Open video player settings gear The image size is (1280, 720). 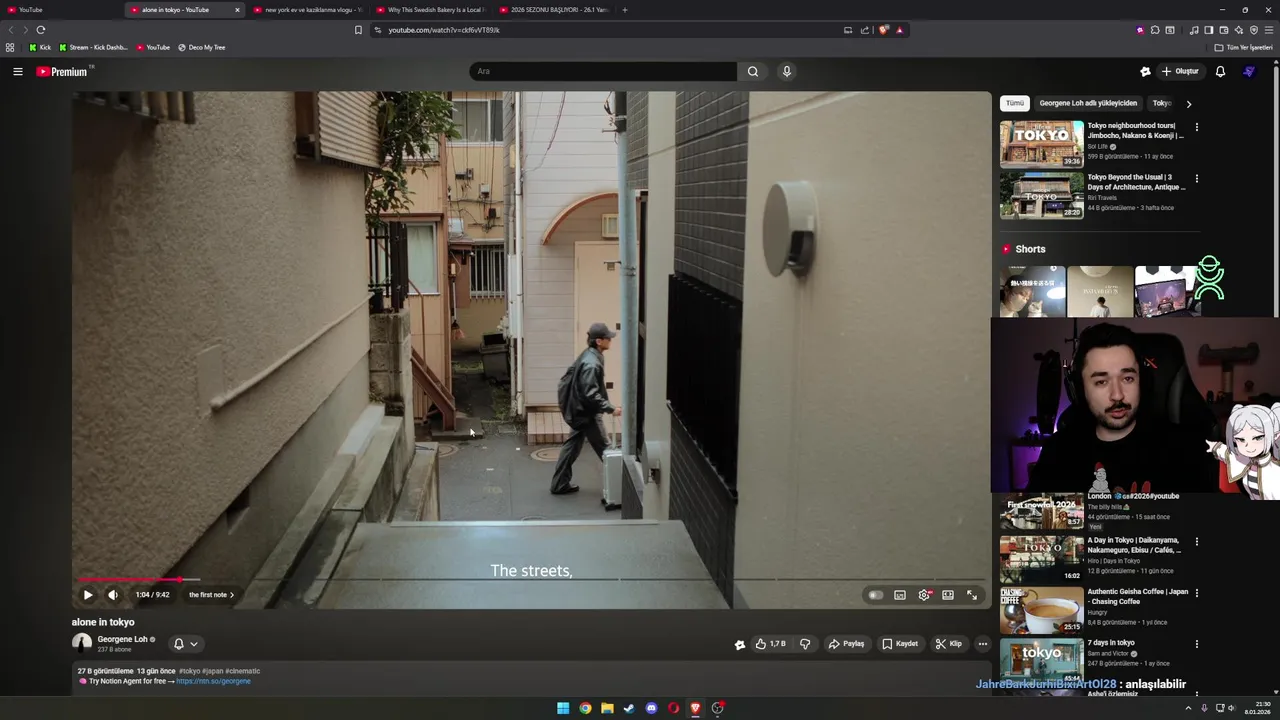pos(924,595)
